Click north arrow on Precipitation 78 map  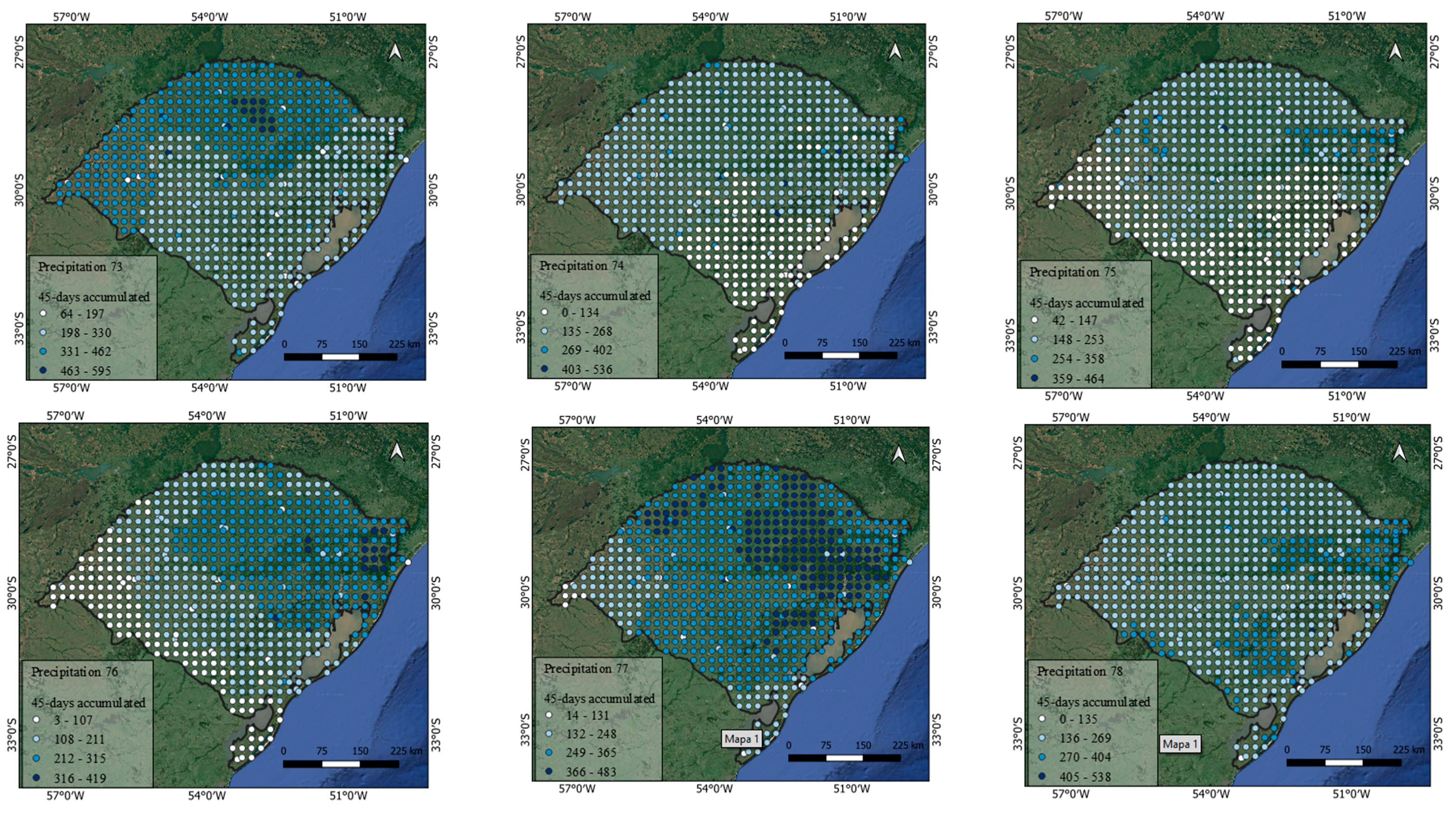pyautogui.click(x=1399, y=452)
